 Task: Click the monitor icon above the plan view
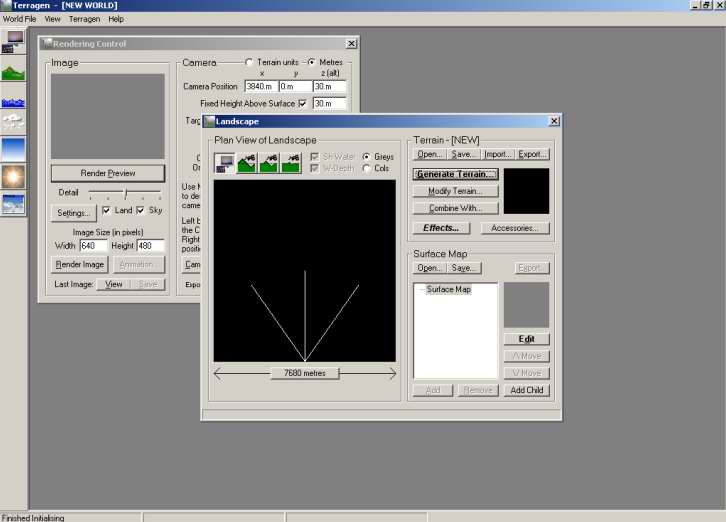point(225,163)
